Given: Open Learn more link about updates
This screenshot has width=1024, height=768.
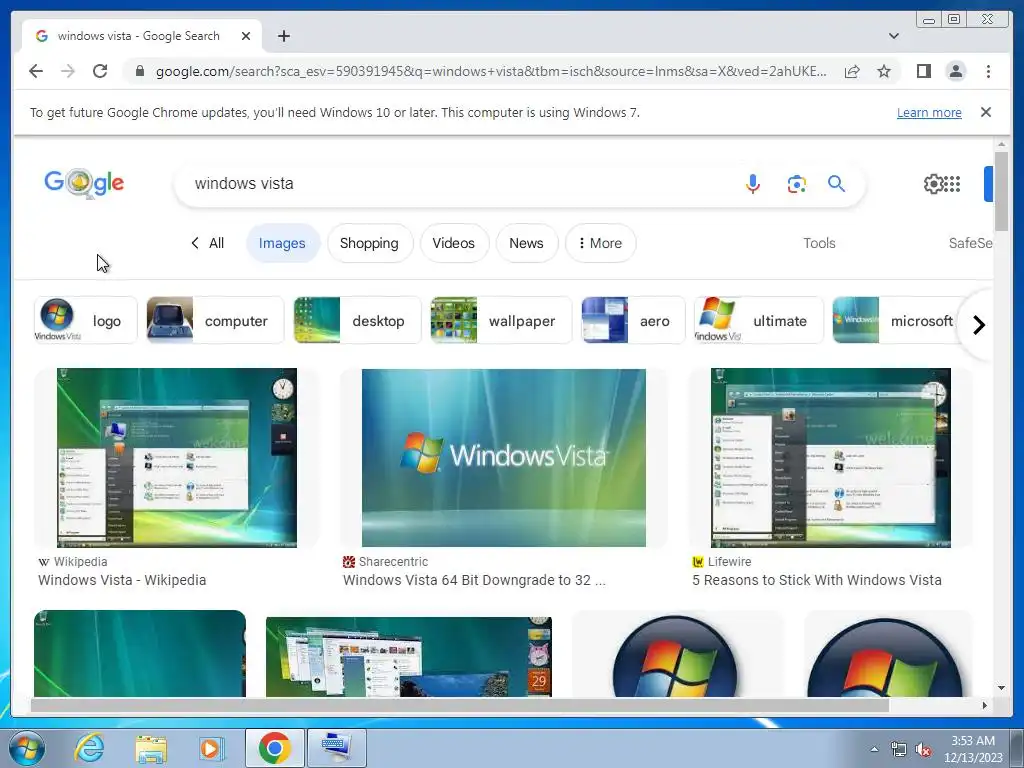Looking at the screenshot, I should [x=929, y=112].
